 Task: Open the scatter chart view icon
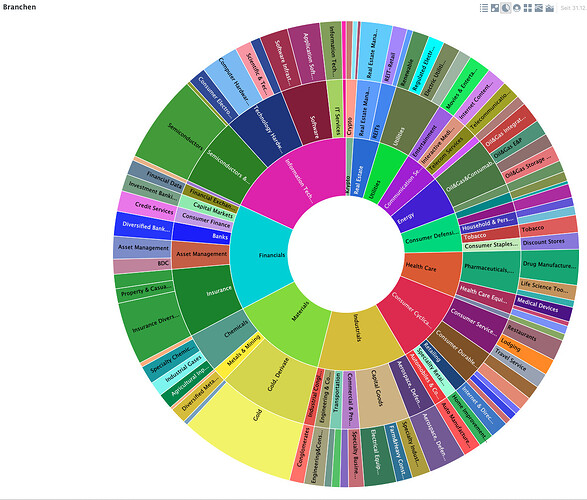[x=495, y=8]
